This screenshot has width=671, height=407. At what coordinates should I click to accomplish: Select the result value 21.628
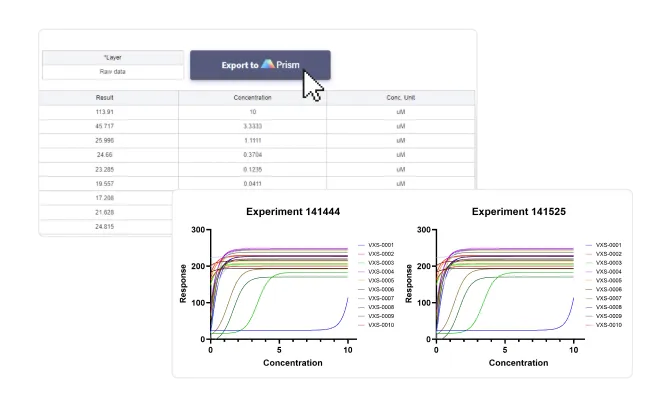click(x=104, y=212)
